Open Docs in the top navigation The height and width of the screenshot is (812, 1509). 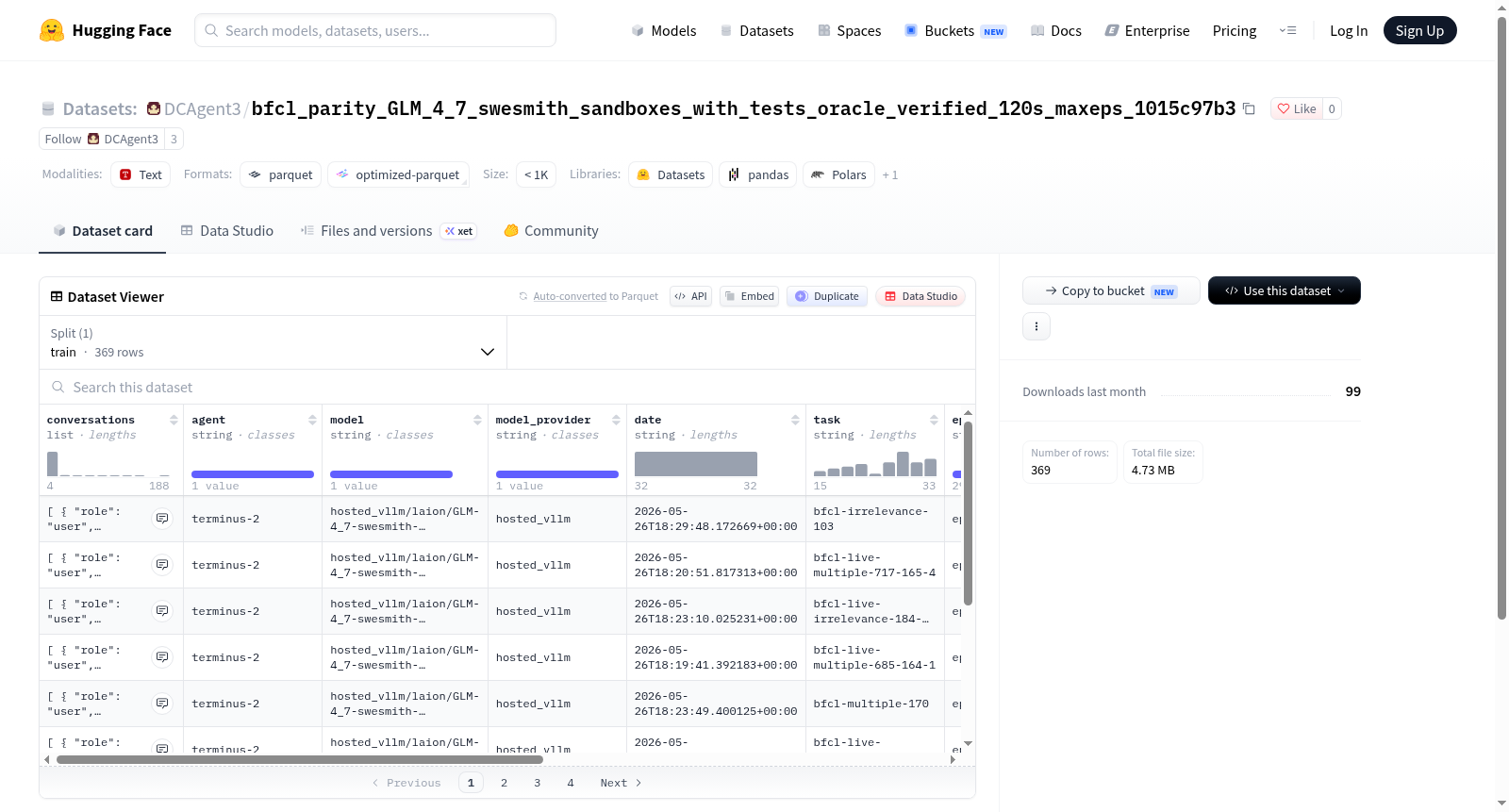click(x=1056, y=30)
